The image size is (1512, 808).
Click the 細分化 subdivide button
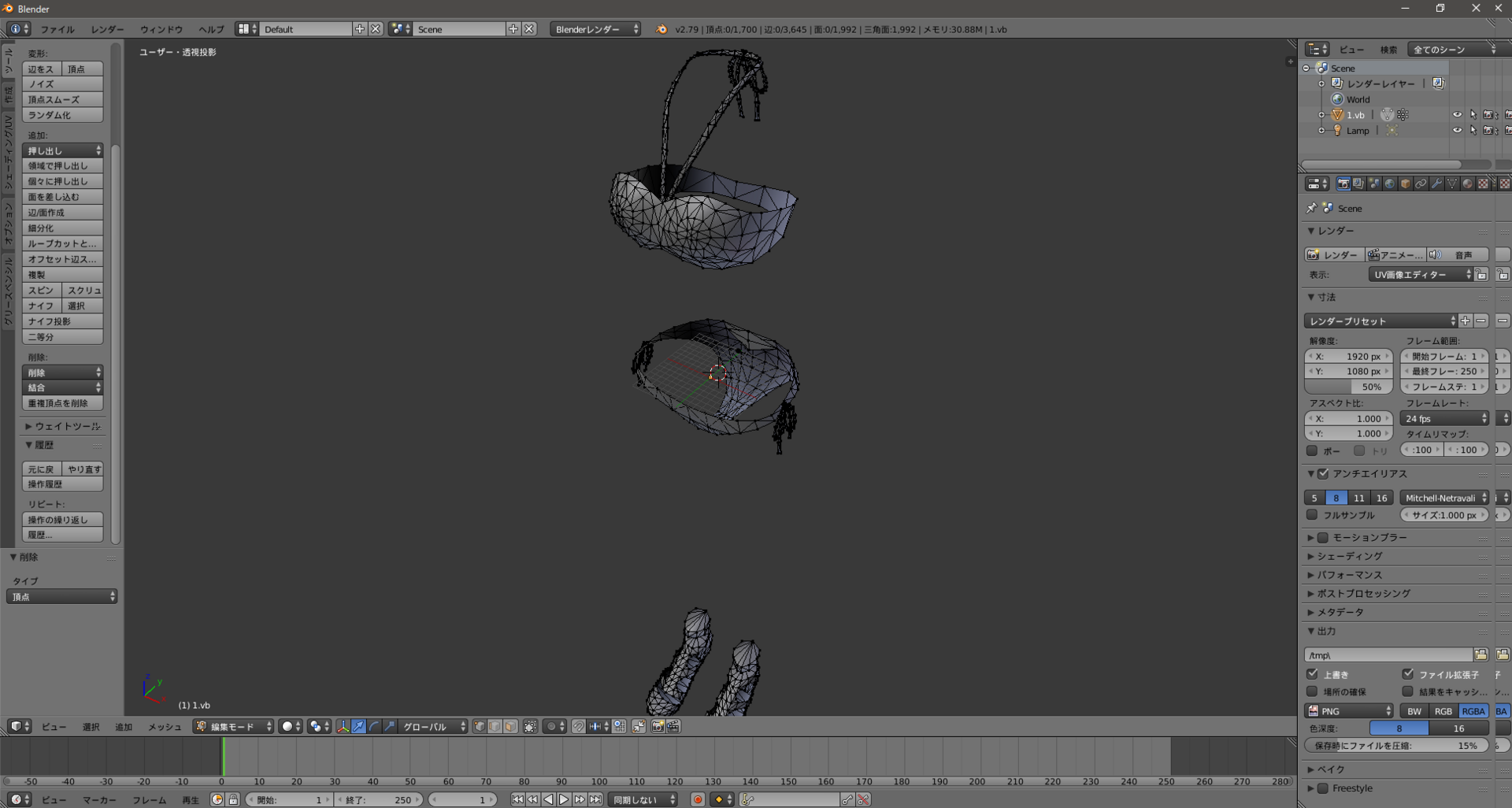click(63, 228)
